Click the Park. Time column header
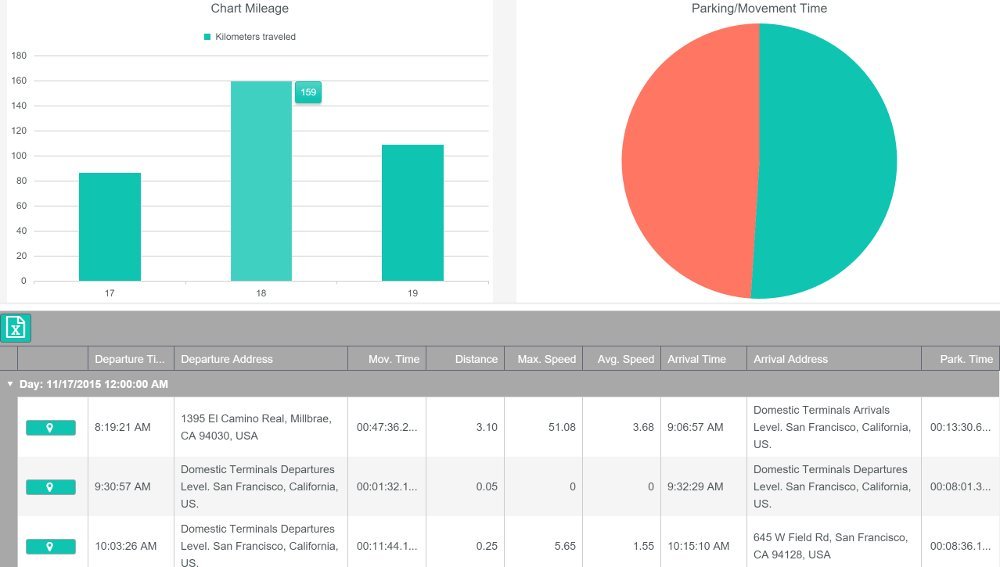Viewport: 1000px width, 567px height. [960, 359]
